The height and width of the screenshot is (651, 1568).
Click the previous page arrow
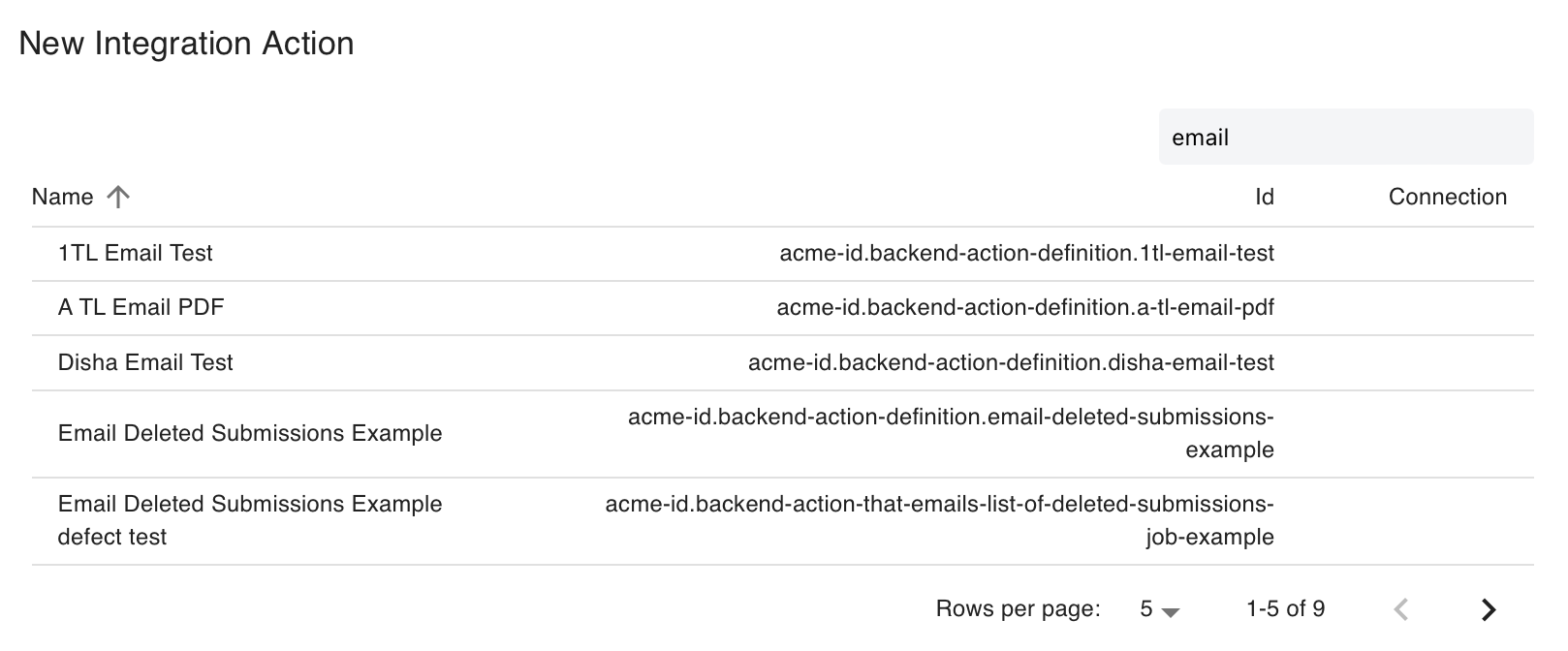(x=1400, y=609)
